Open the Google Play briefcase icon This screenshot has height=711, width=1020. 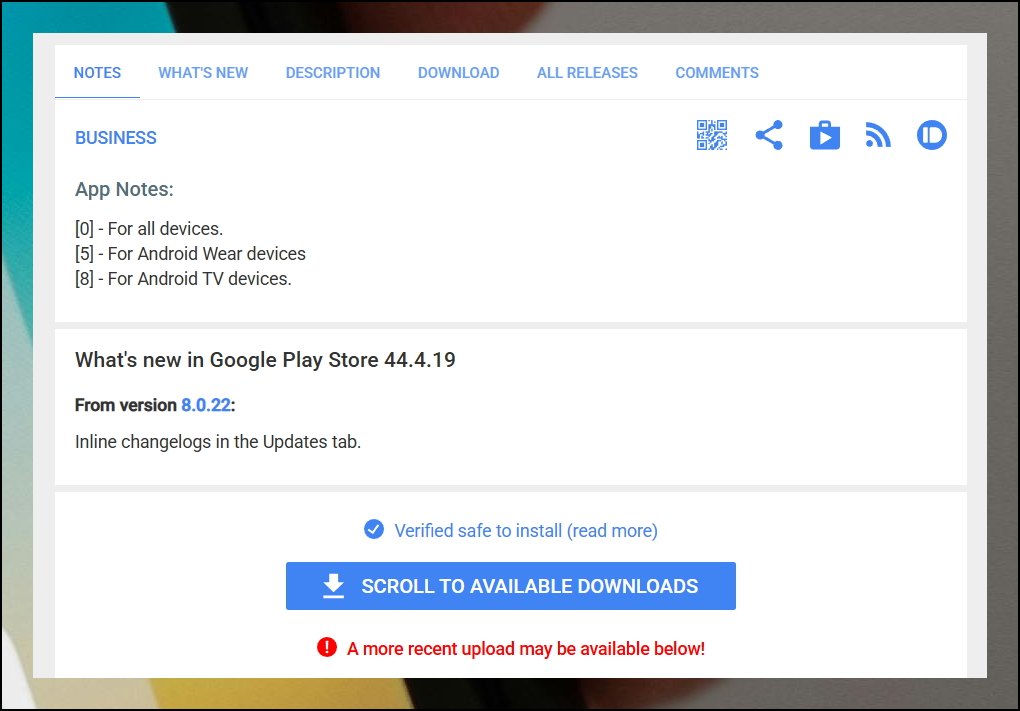[825, 135]
